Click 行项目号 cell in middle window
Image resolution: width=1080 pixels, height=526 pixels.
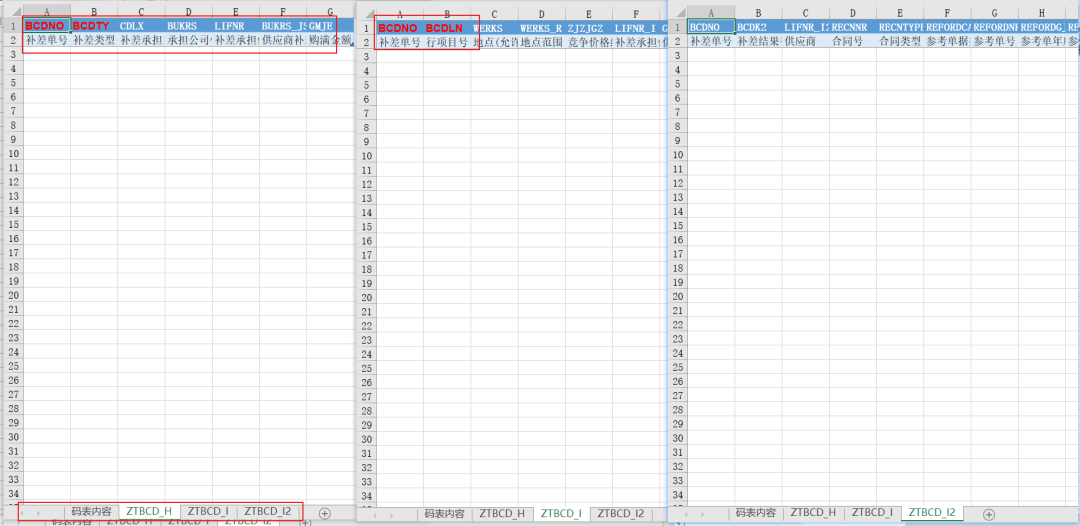447,42
